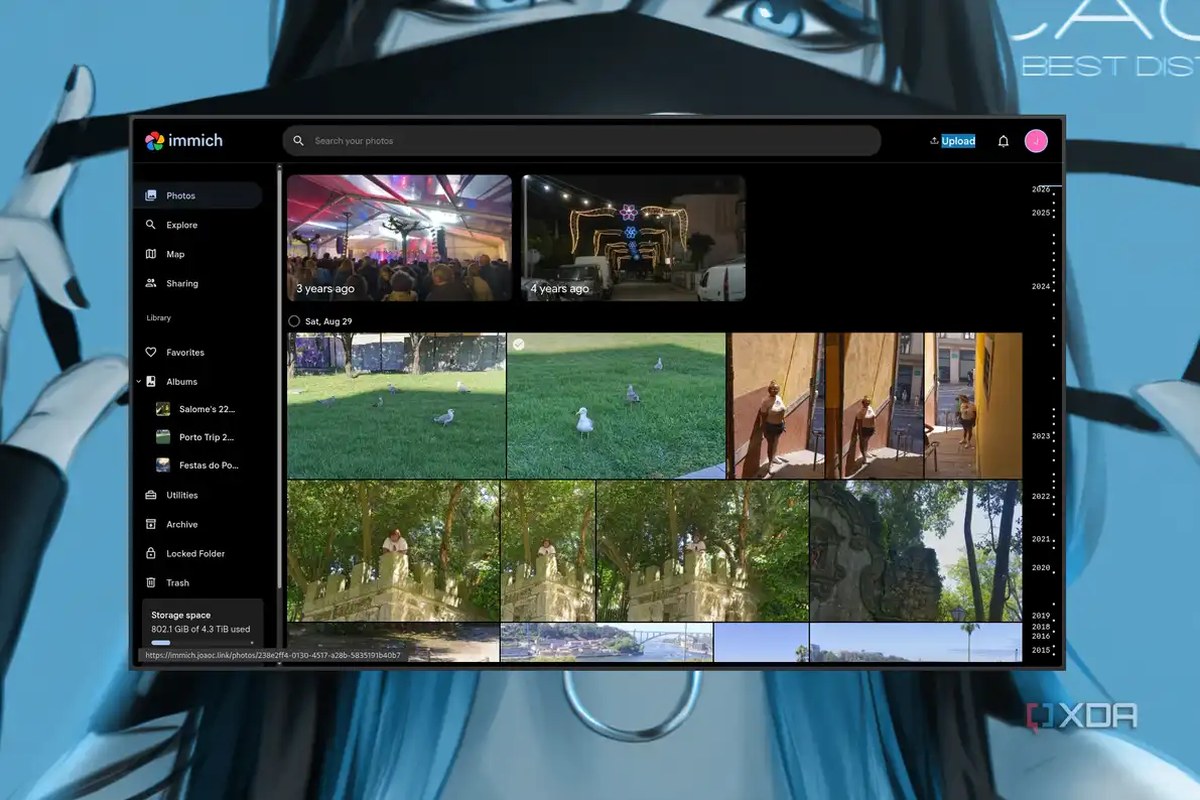Jump to 2026 on timeline
This screenshot has height=800, width=1200.
coord(1041,189)
